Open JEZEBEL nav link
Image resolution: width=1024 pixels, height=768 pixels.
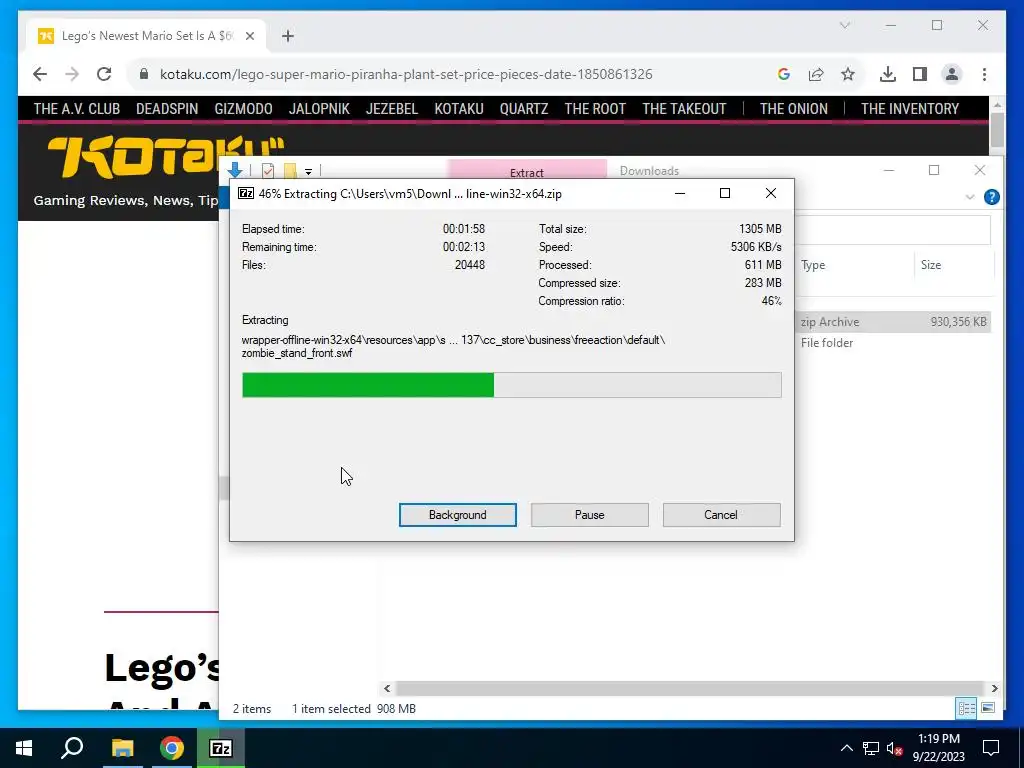[x=392, y=108]
